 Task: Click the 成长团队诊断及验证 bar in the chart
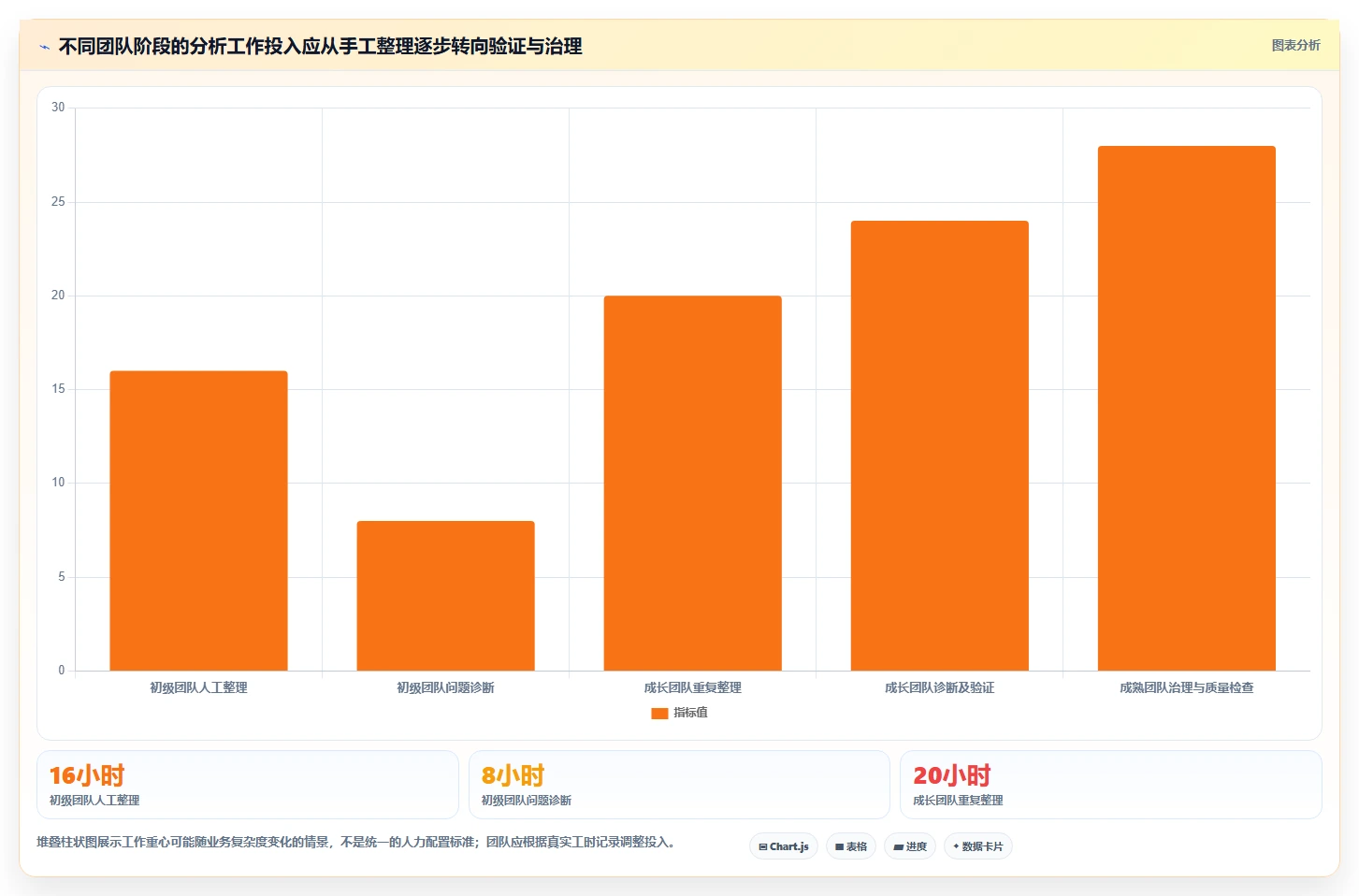pyautogui.click(x=939, y=446)
